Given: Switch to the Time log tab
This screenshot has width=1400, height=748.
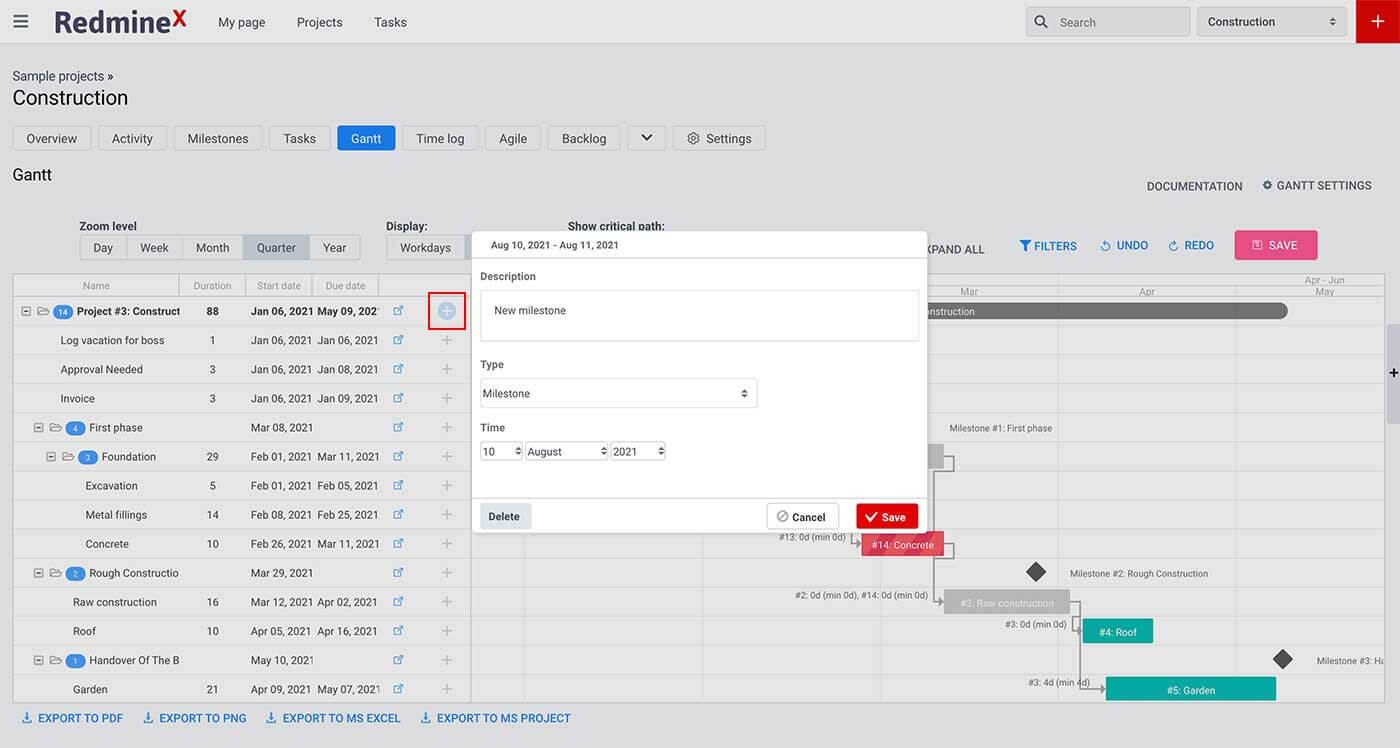Looking at the screenshot, I should 440,138.
